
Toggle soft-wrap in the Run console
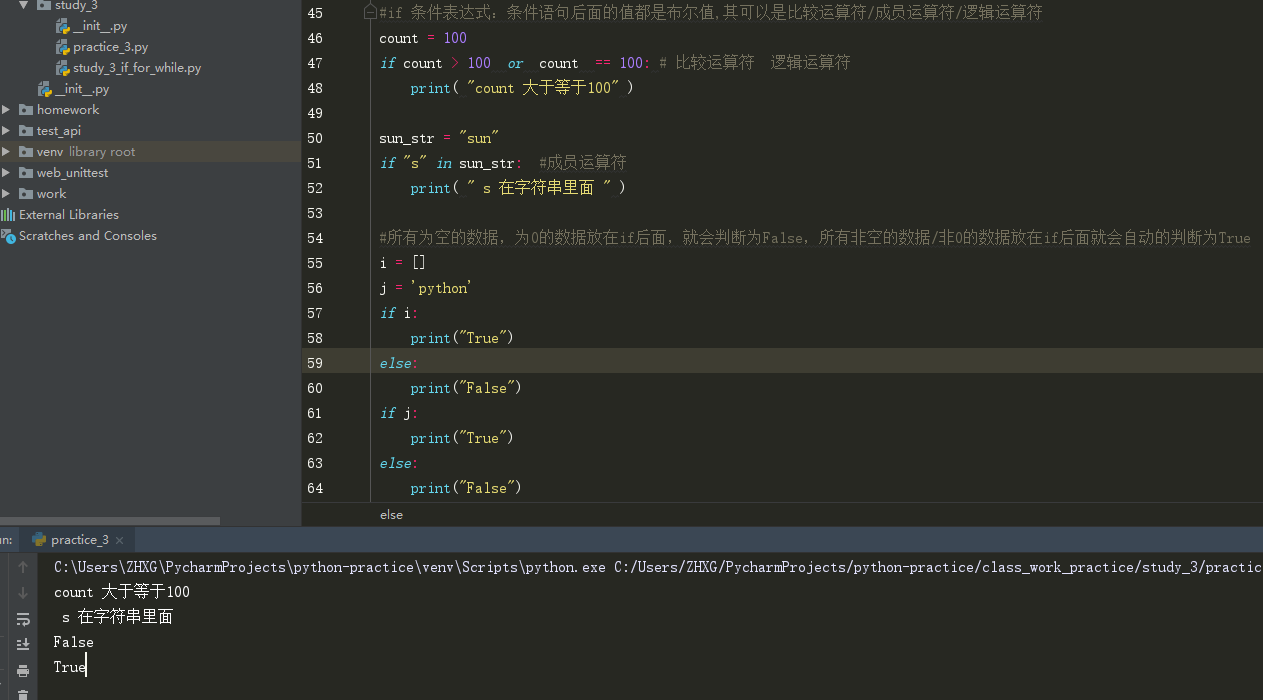pos(22,619)
